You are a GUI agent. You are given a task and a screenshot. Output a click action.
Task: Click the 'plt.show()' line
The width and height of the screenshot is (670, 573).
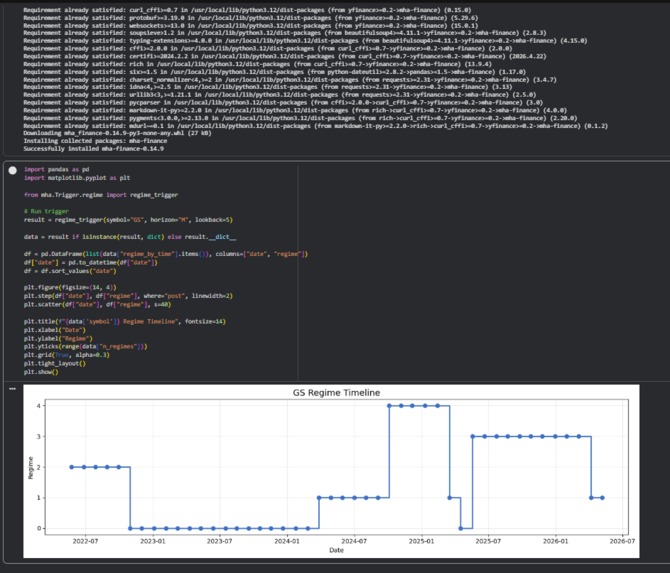pos(41,372)
